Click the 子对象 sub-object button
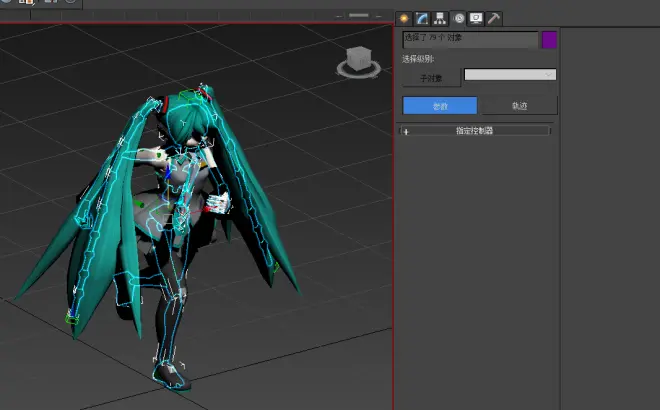This screenshot has height=410, width=660. (431, 78)
